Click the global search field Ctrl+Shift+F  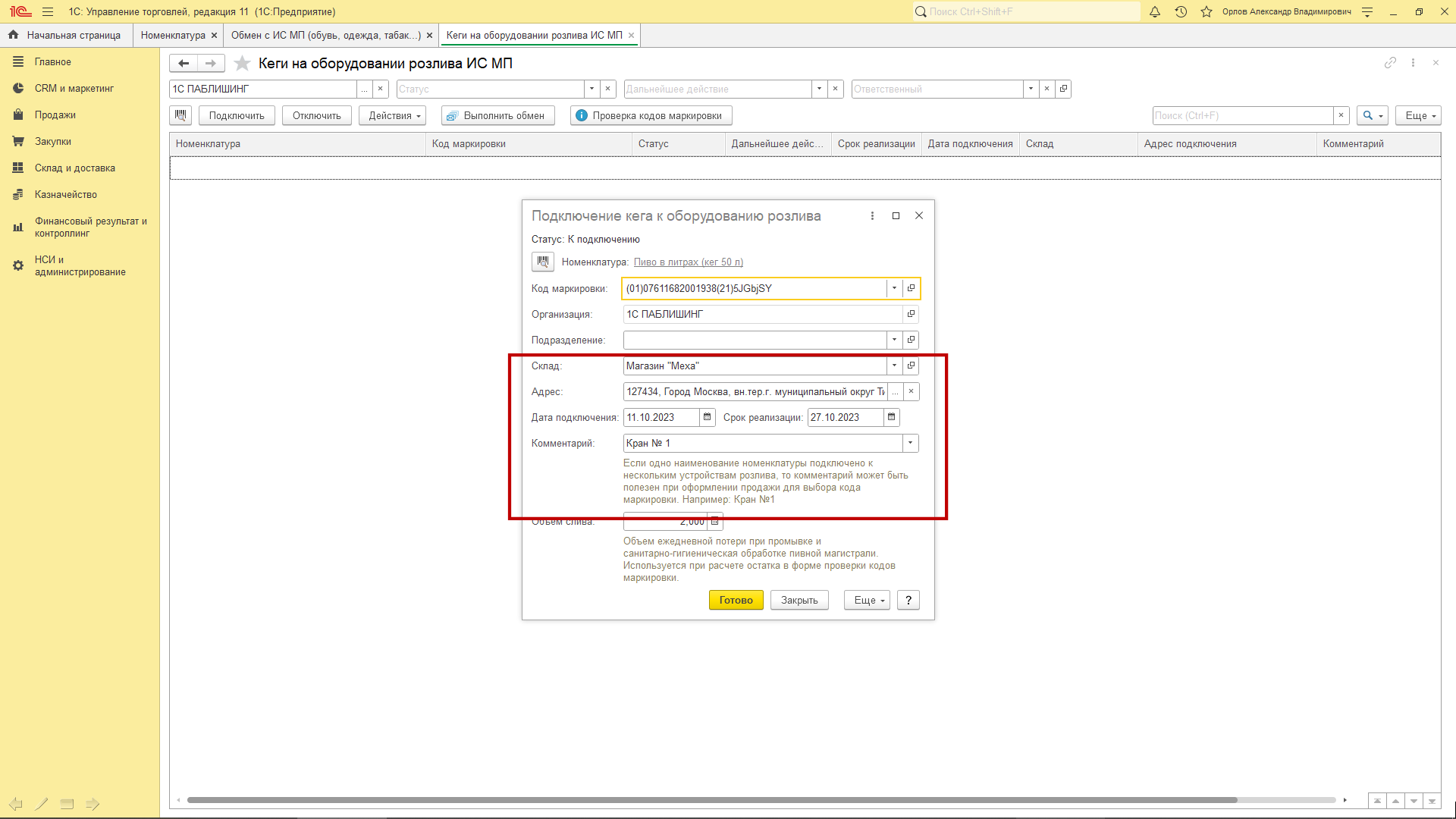(x=1027, y=11)
